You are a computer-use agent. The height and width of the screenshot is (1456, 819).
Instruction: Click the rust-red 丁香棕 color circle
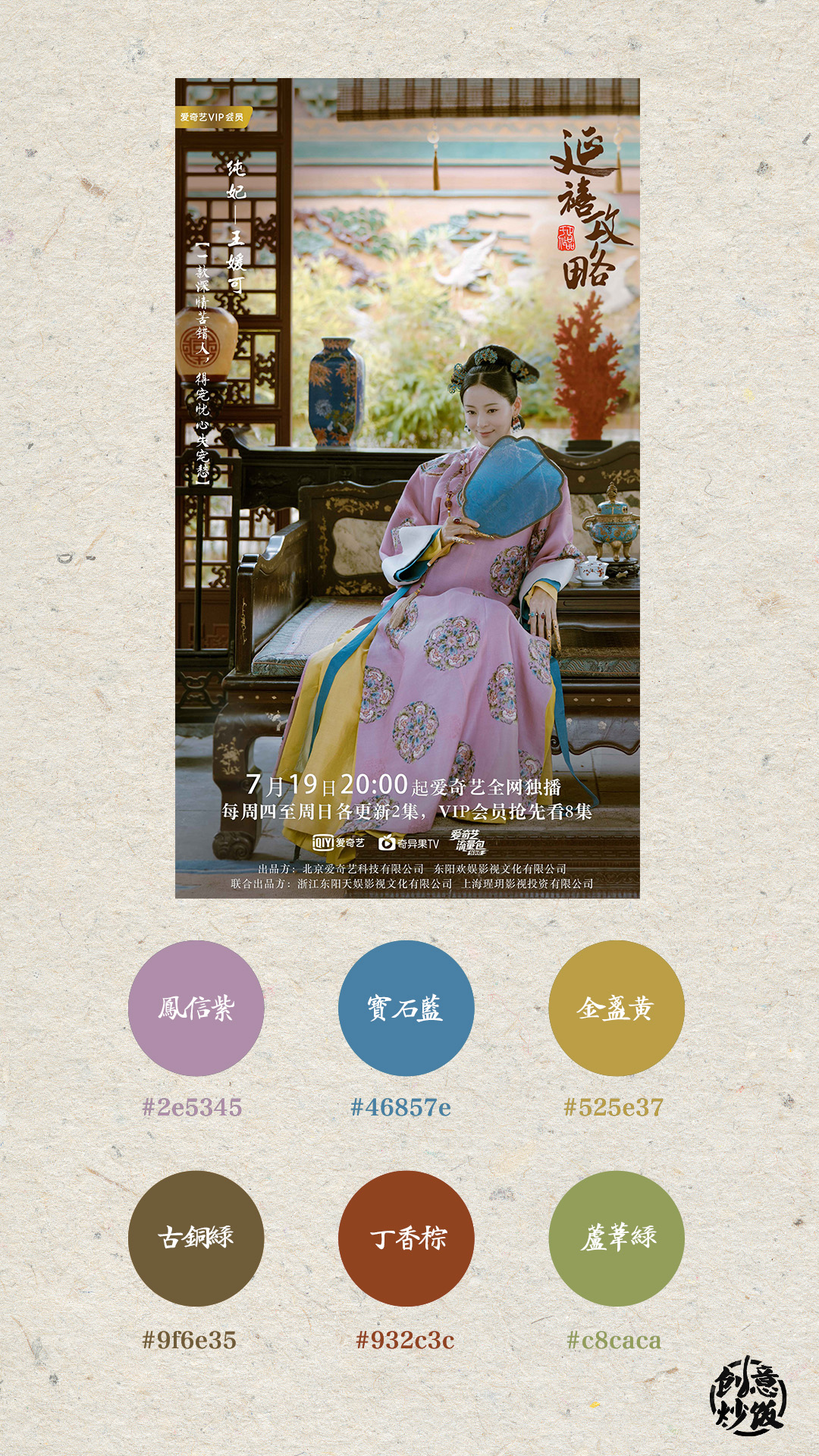pos(406,1238)
